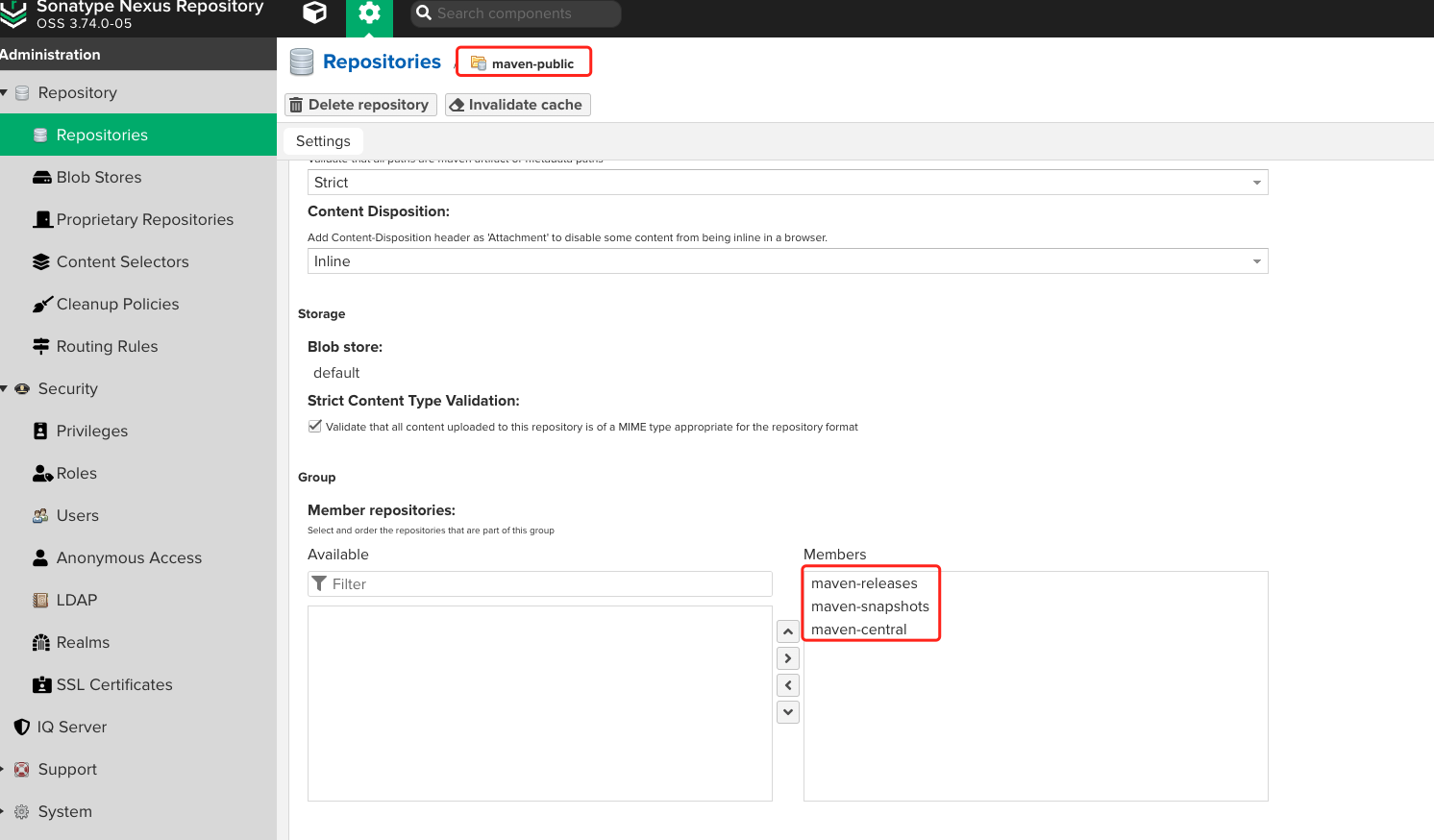Screen dimensions: 1434x840
Task: Select Repositories in the sidebar
Action: [138, 135]
